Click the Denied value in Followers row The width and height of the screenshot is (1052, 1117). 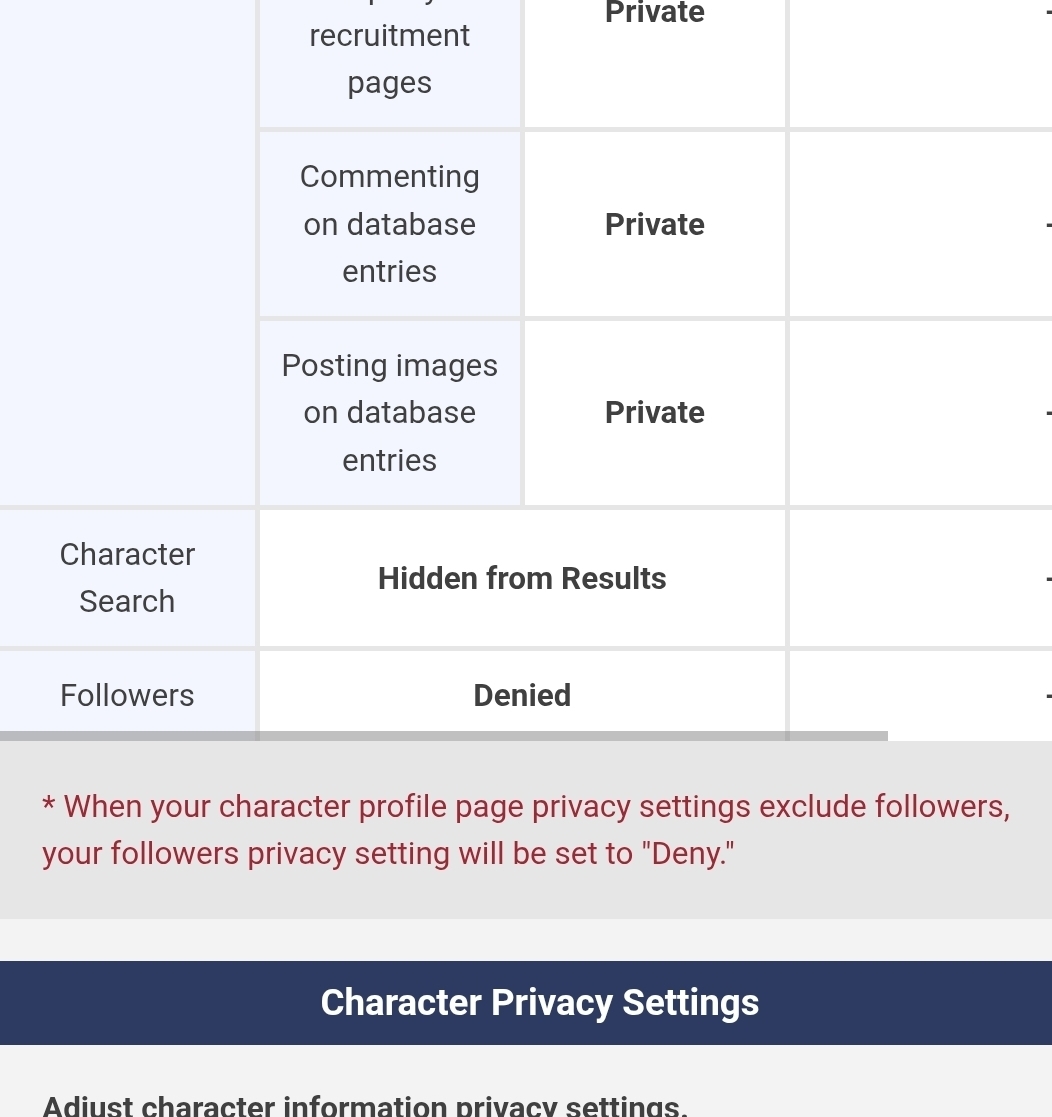click(522, 695)
